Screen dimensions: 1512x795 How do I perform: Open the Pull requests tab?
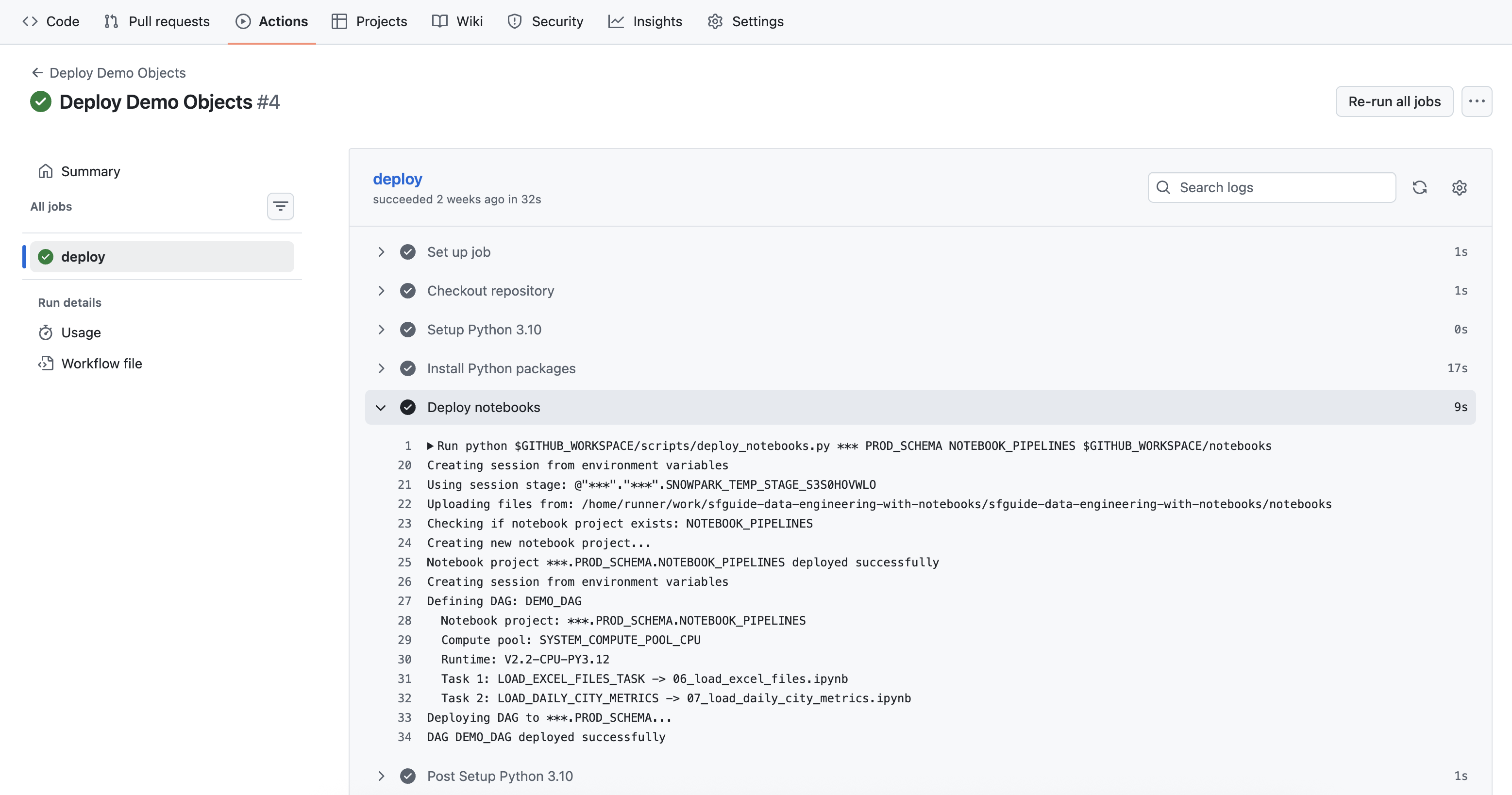(x=157, y=22)
